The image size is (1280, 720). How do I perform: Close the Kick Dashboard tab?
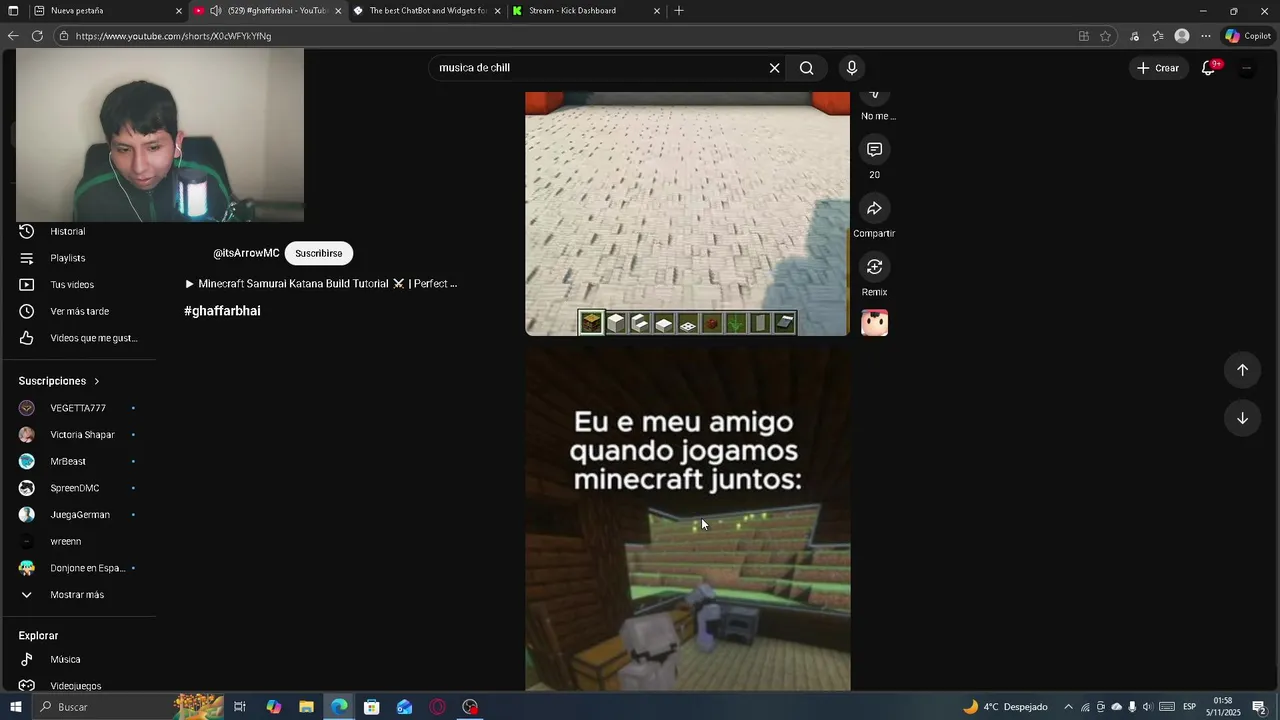pyautogui.click(x=657, y=11)
